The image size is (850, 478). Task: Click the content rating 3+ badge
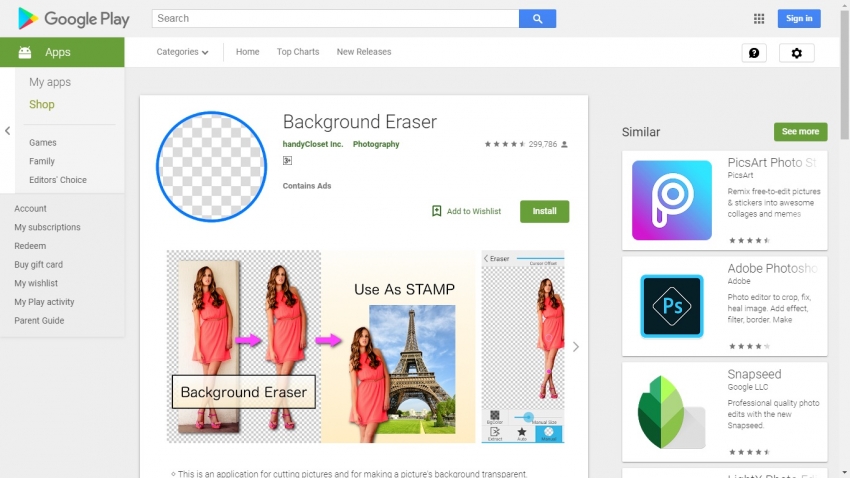pyautogui.click(x=287, y=160)
